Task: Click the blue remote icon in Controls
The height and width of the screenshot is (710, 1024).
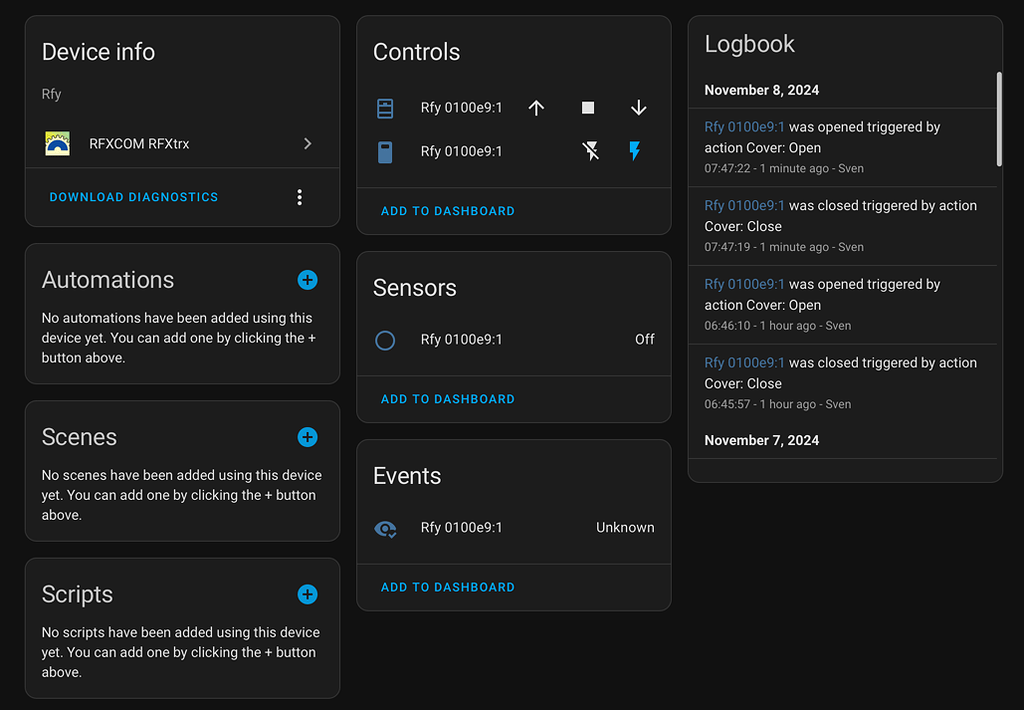Action: tap(385, 151)
